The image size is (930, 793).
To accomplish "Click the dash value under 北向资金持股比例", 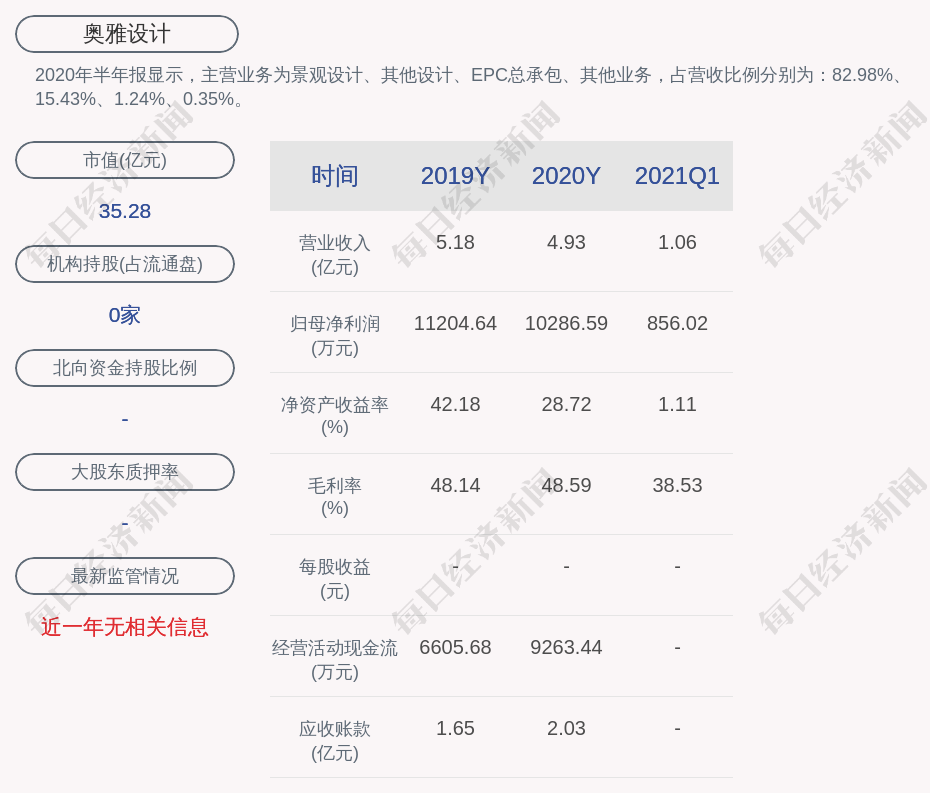I will [125, 419].
